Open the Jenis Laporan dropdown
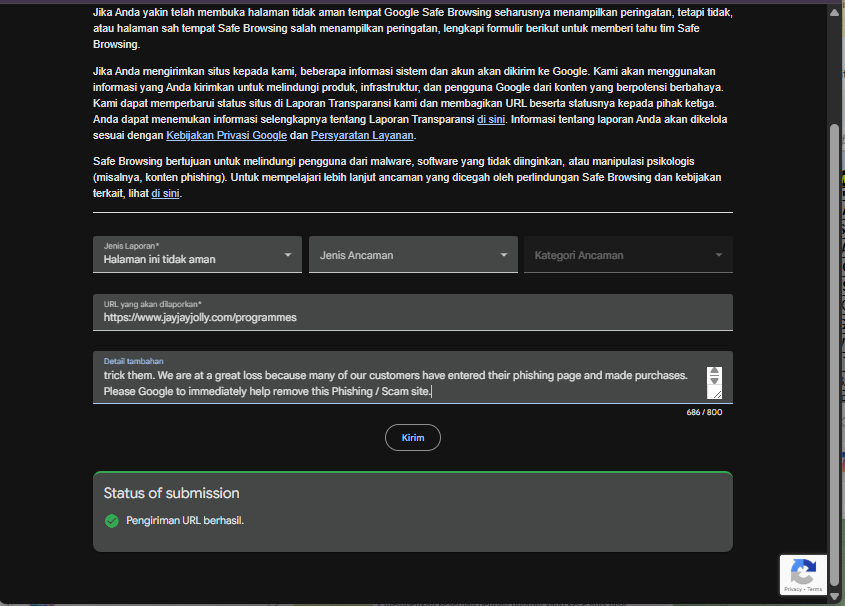Viewport: 845px width, 606px height. (x=197, y=254)
